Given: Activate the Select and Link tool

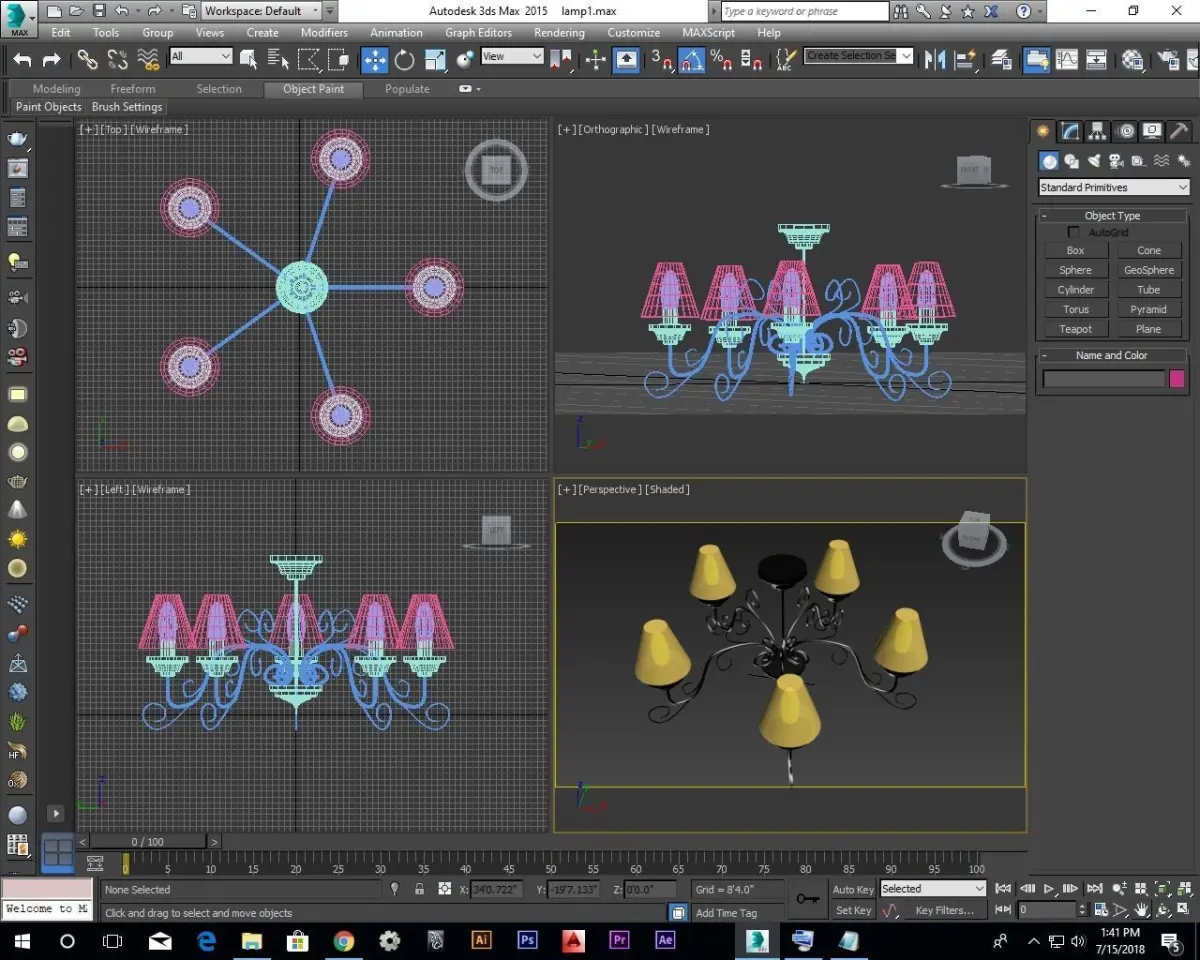Looking at the screenshot, I should click(x=88, y=60).
